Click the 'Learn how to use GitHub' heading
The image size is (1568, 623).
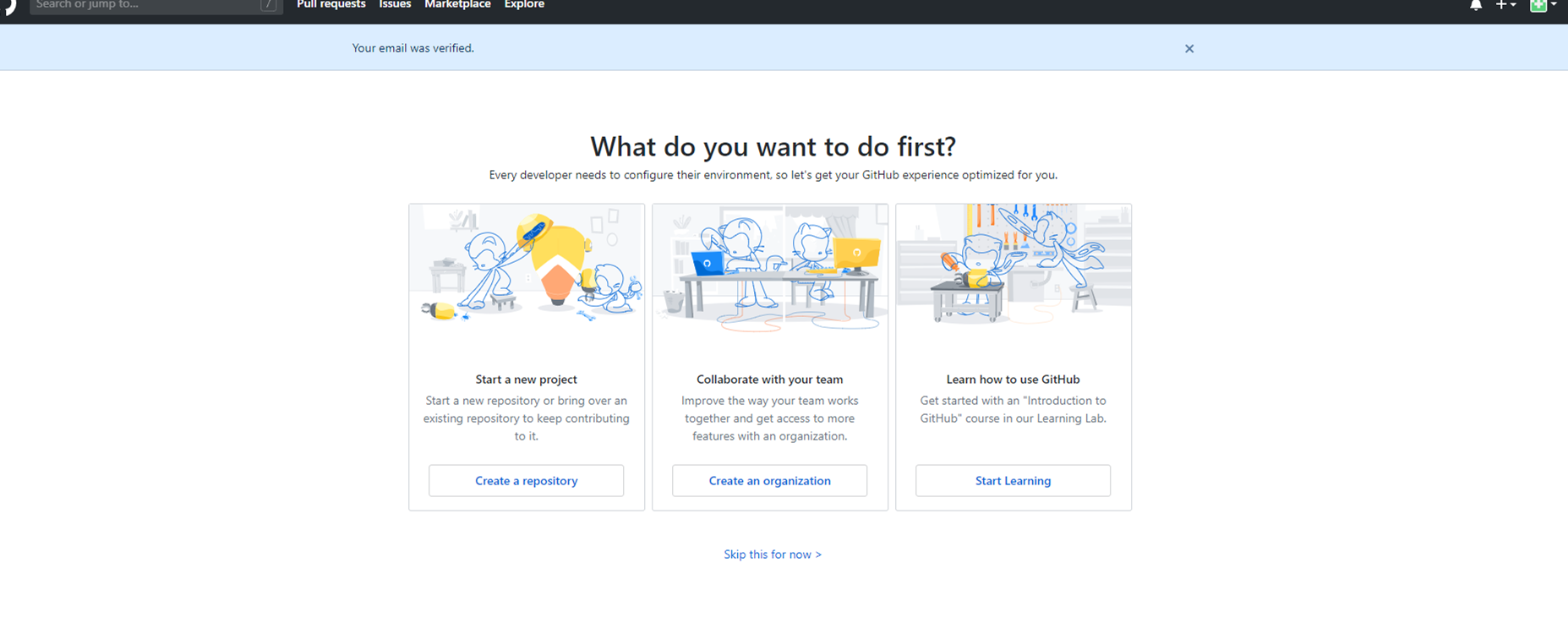point(1013,380)
